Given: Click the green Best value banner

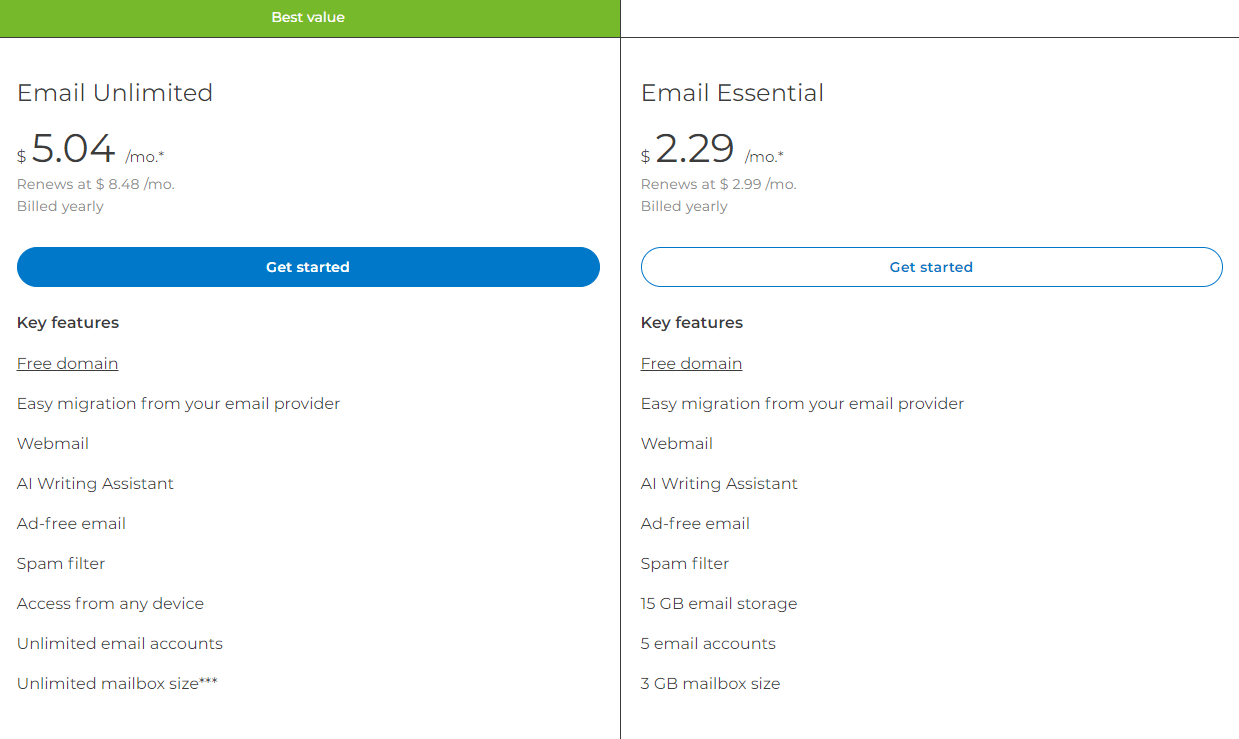Looking at the screenshot, I should point(308,17).
